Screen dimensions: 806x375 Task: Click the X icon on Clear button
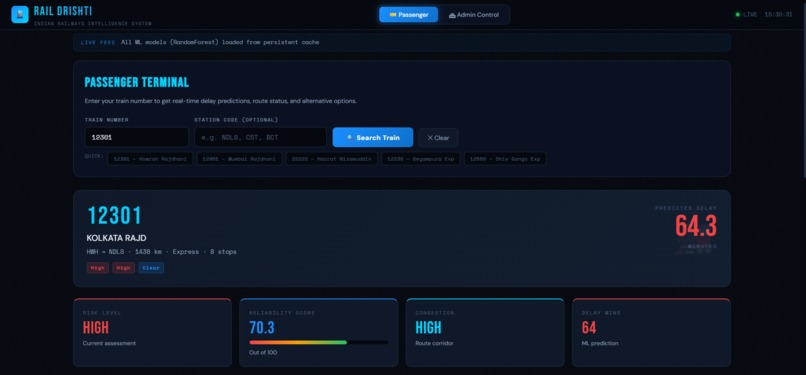point(430,138)
